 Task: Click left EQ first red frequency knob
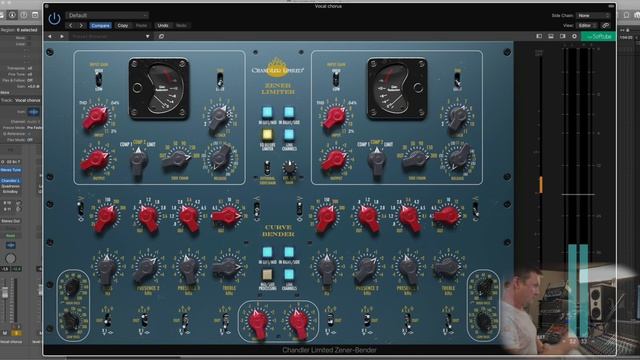106,218
